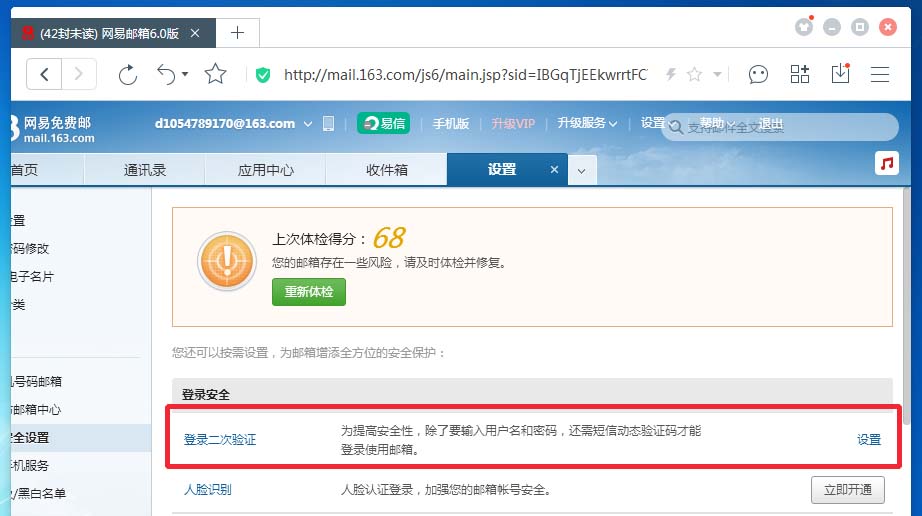The height and width of the screenshot is (516, 922).
Task: Select 邮箱中心 in the sidebar
Action: click(36, 410)
